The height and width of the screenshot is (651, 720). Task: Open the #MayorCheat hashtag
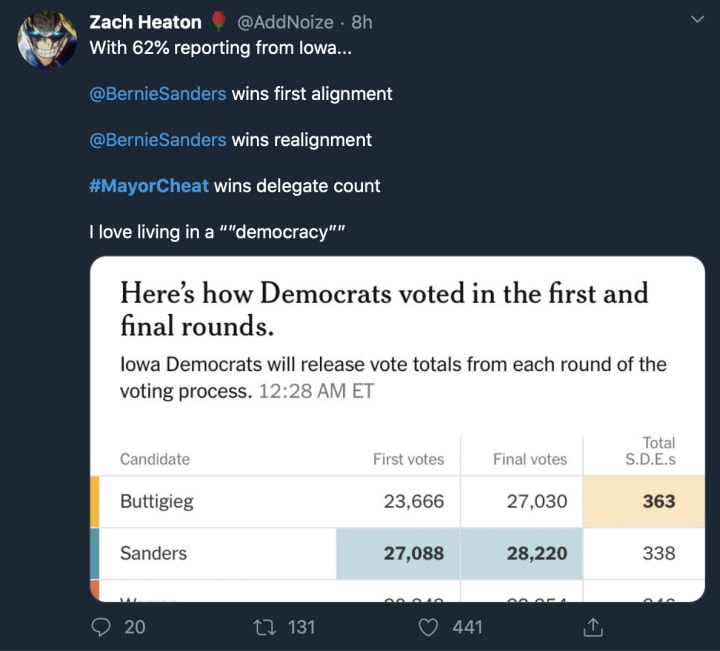point(149,186)
